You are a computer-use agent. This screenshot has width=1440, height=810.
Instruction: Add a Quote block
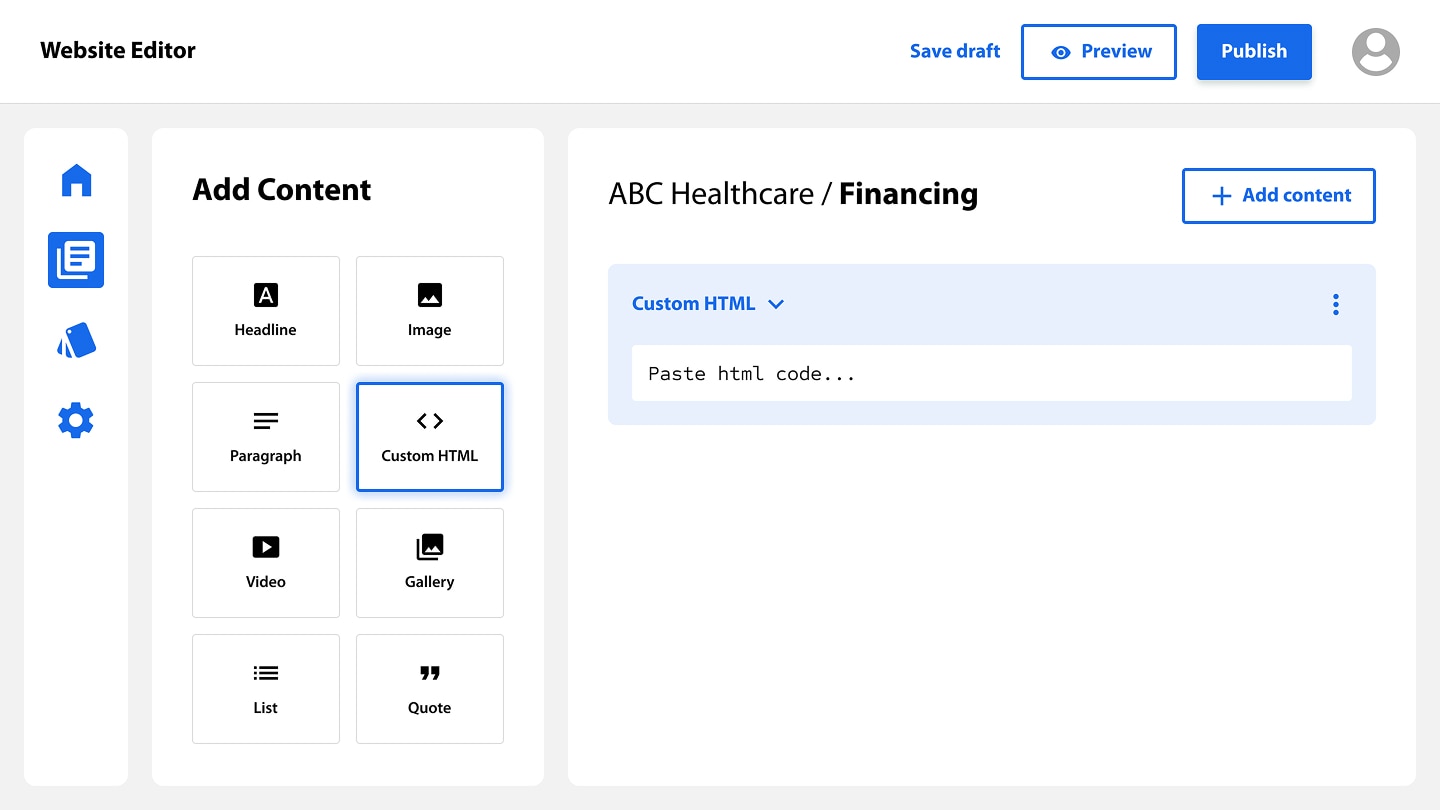pyautogui.click(x=430, y=689)
